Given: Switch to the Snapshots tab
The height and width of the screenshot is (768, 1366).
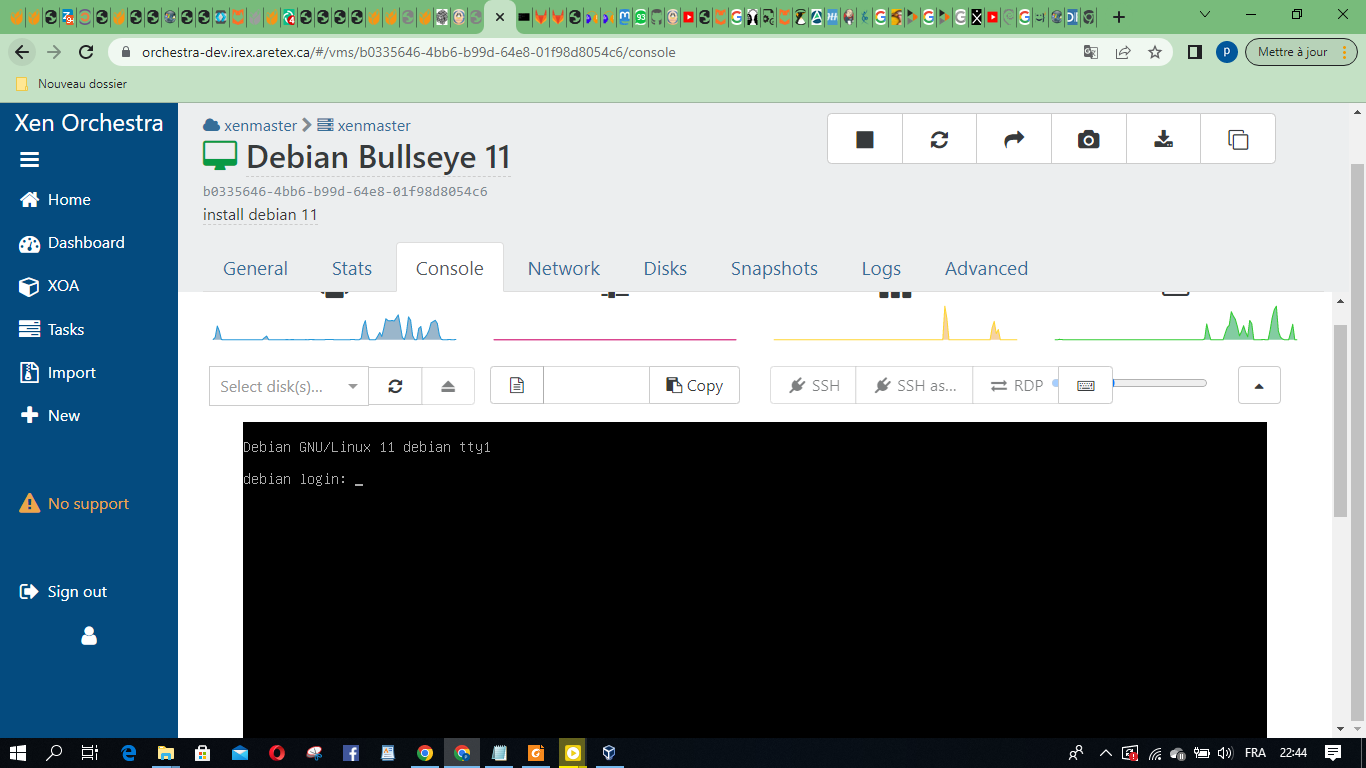Looking at the screenshot, I should 774,268.
